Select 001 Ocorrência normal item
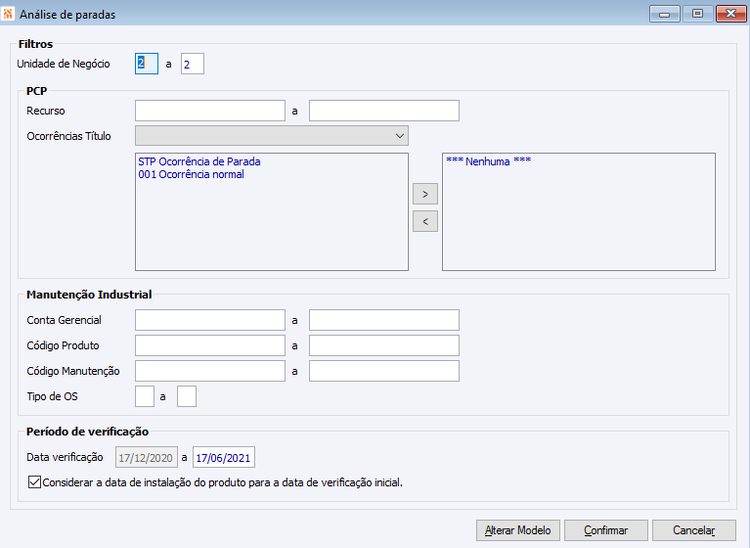Screen dimensions: 750x548 point(191,175)
